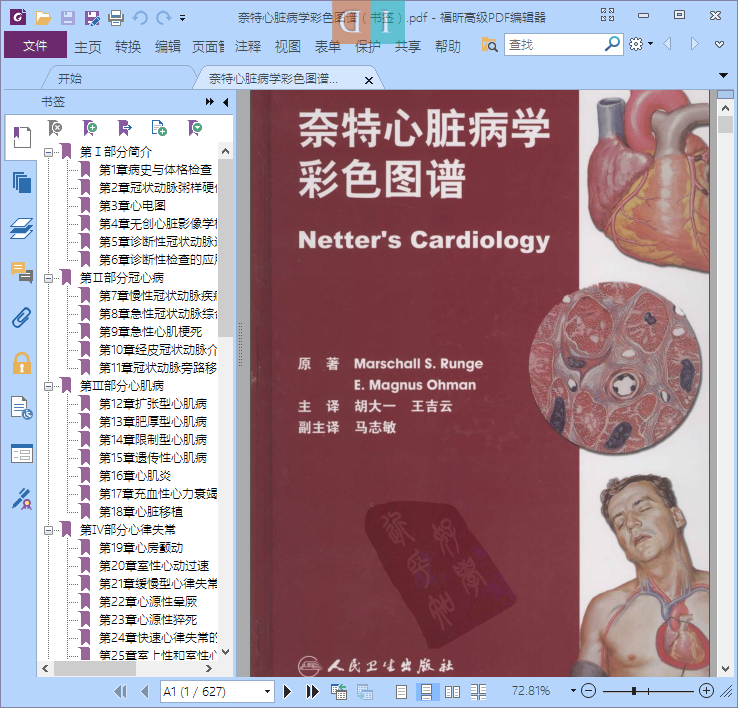The image size is (738, 708).
Task: Zoom in with the plus button
Action: point(706,691)
